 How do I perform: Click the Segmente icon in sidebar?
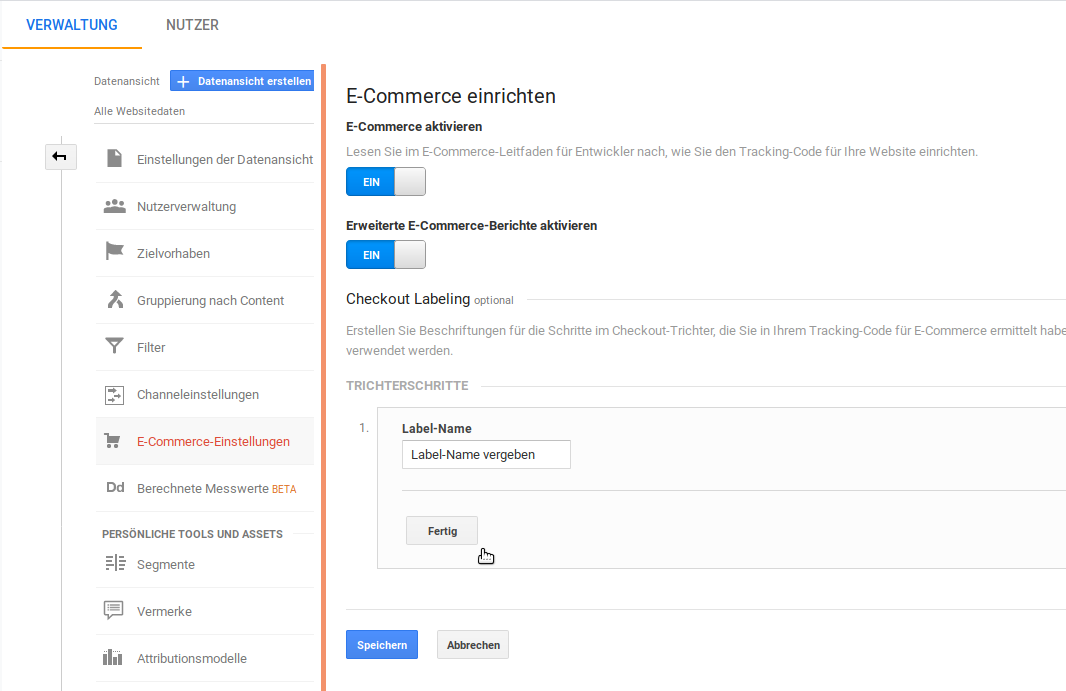point(115,564)
